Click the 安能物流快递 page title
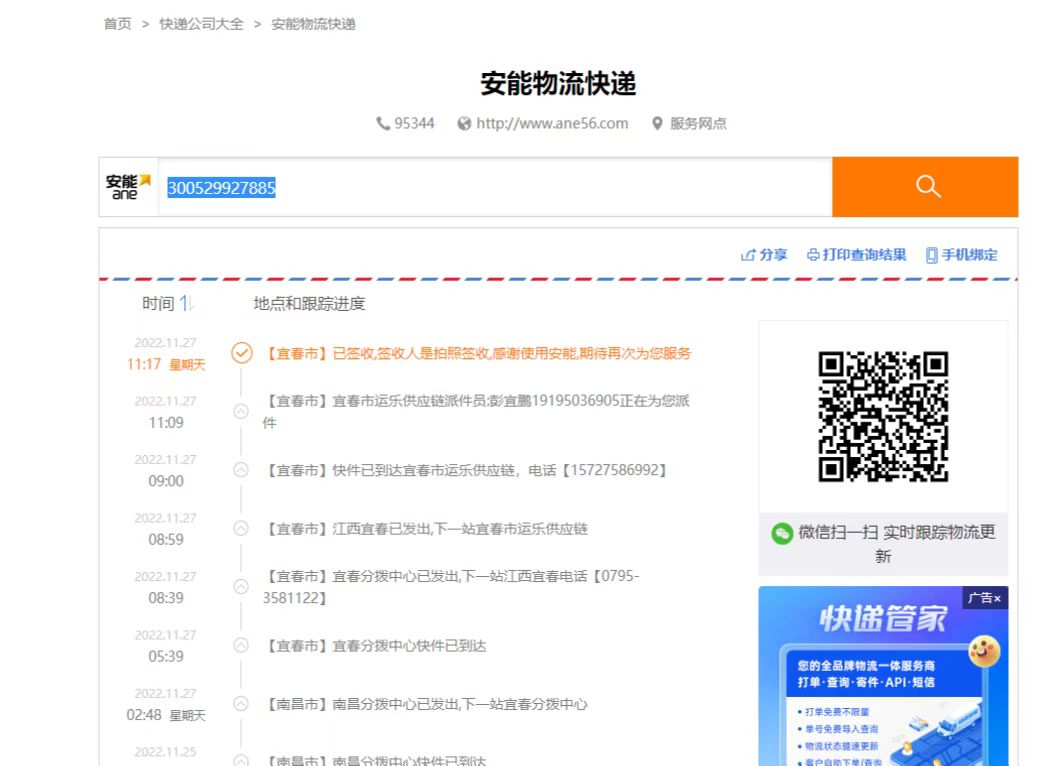This screenshot has width=1050, height=766. 558,84
